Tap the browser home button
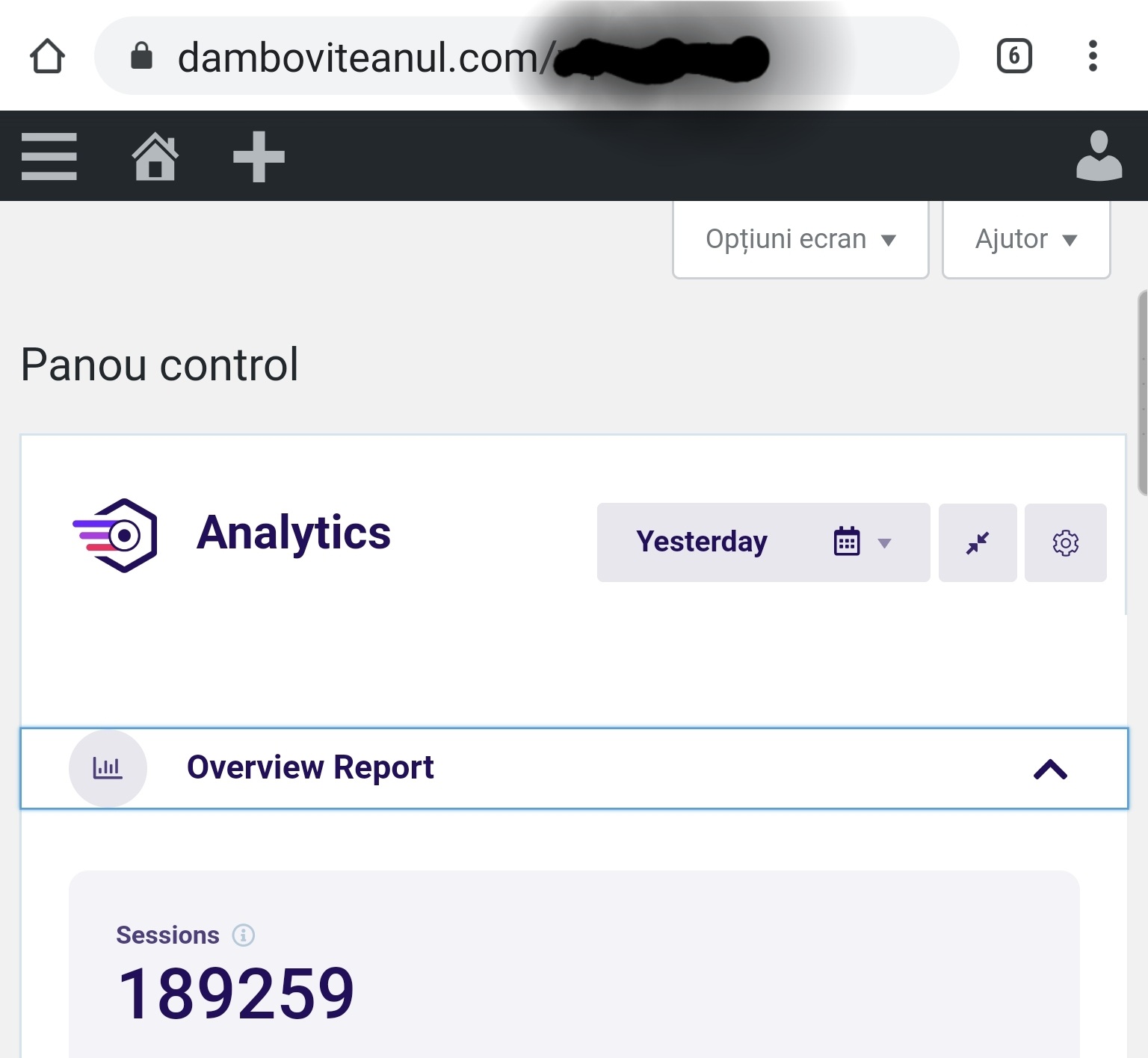This screenshot has height=1058, width=1148. [47, 56]
